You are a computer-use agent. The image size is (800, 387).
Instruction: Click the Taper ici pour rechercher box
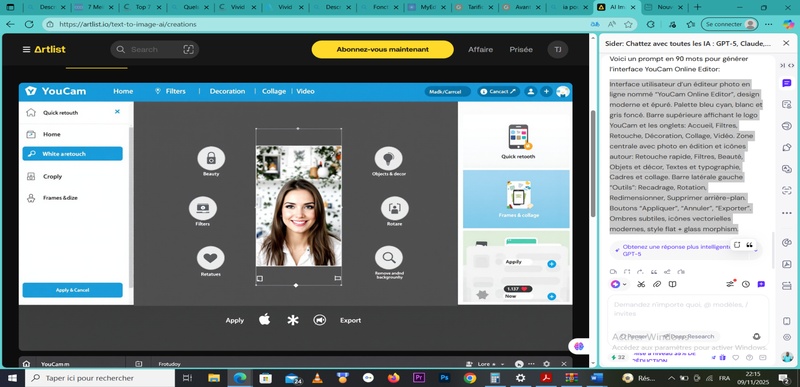(99, 378)
